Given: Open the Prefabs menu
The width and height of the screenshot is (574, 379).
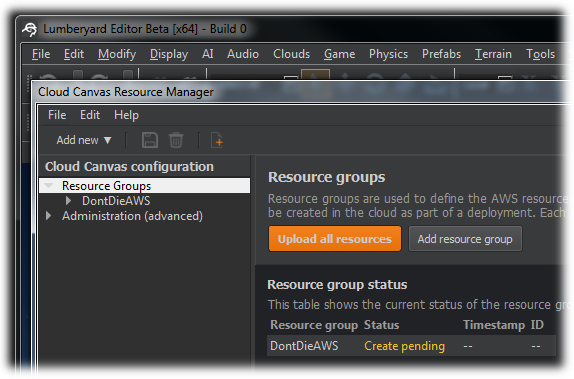Looking at the screenshot, I should (x=441, y=54).
